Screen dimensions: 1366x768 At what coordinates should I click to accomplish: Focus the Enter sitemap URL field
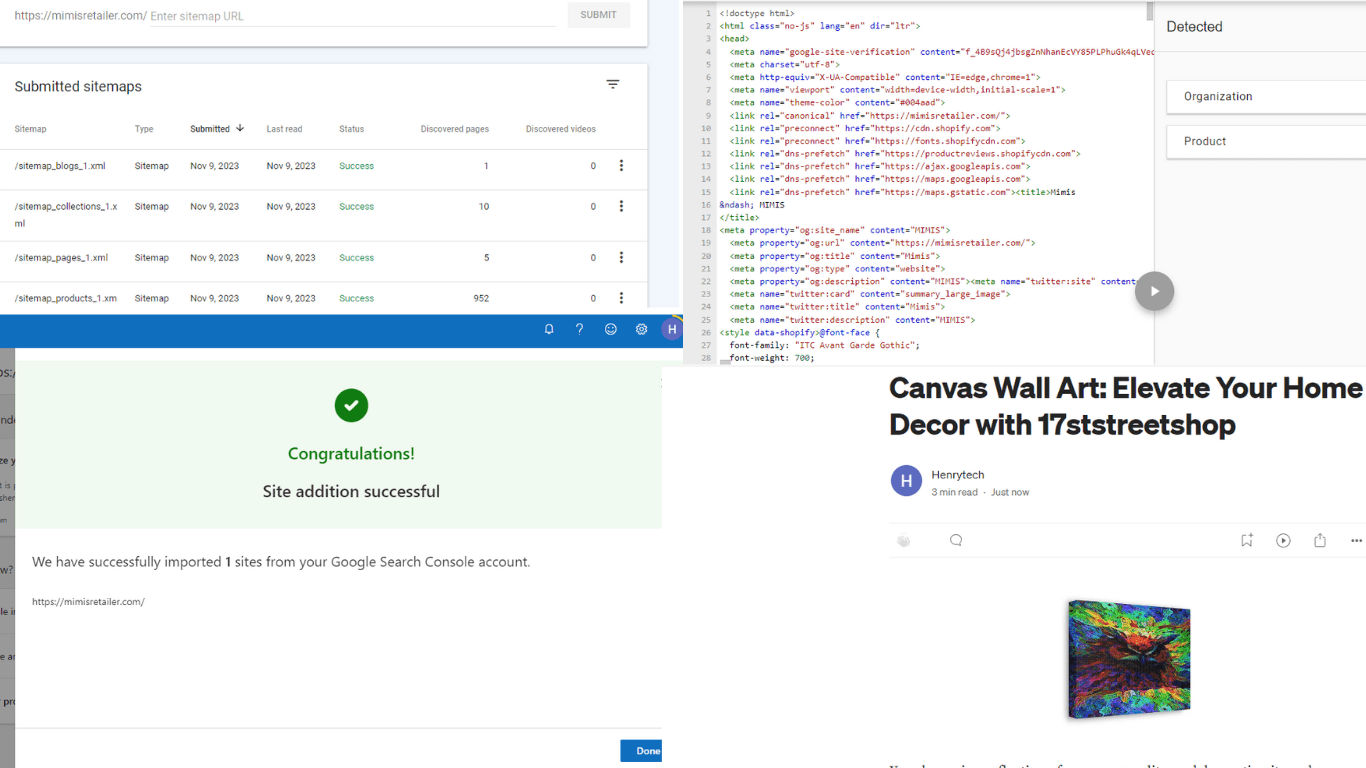[352, 16]
